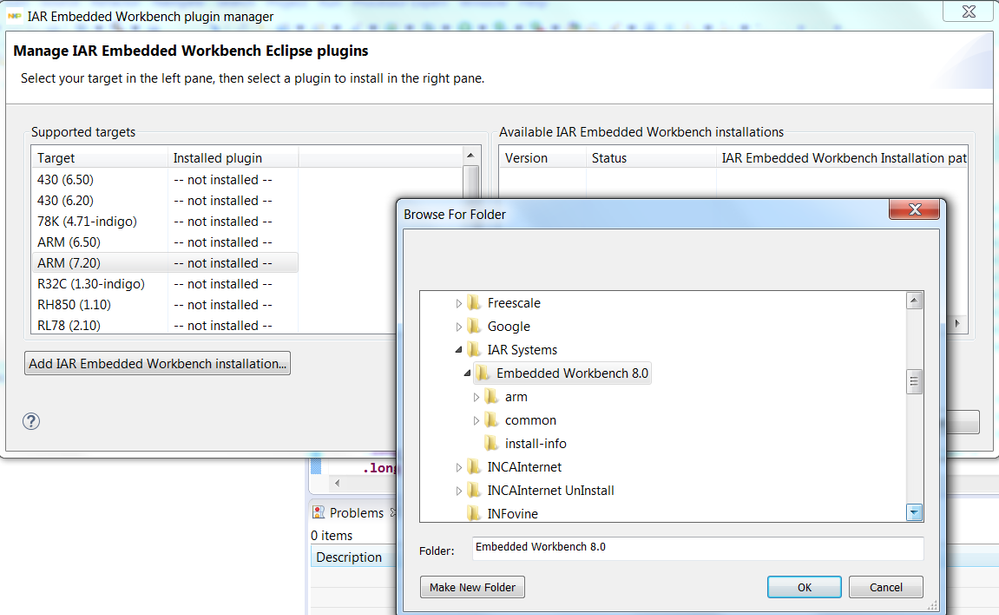Viewport: 999px width, 615px height.
Task: Expand the Freescale folder node
Action: pyautogui.click(x=458, y=303)
